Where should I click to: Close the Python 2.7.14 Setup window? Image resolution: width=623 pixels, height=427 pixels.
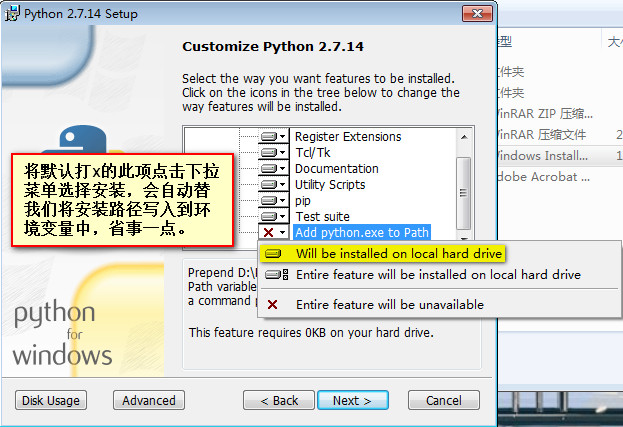click(x=478, y=14)
